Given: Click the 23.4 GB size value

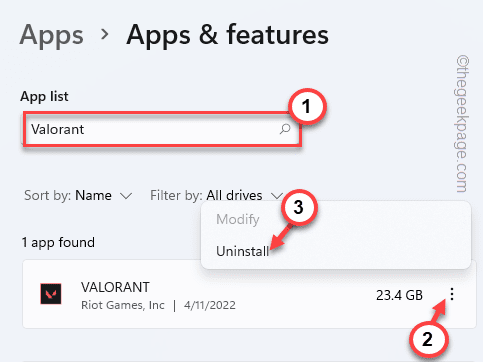Looking at the screenshot, I should pyautogui.click(x=399, y=295).
